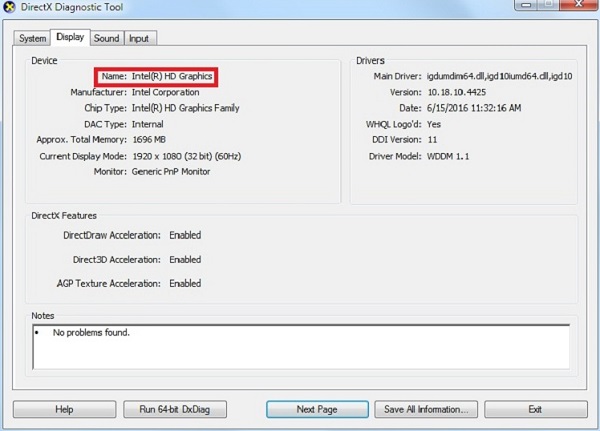Screen dimensions: 600x431
Task: Advance with the Next Page button
Action: pyautogui.click(x=317, y=409)
